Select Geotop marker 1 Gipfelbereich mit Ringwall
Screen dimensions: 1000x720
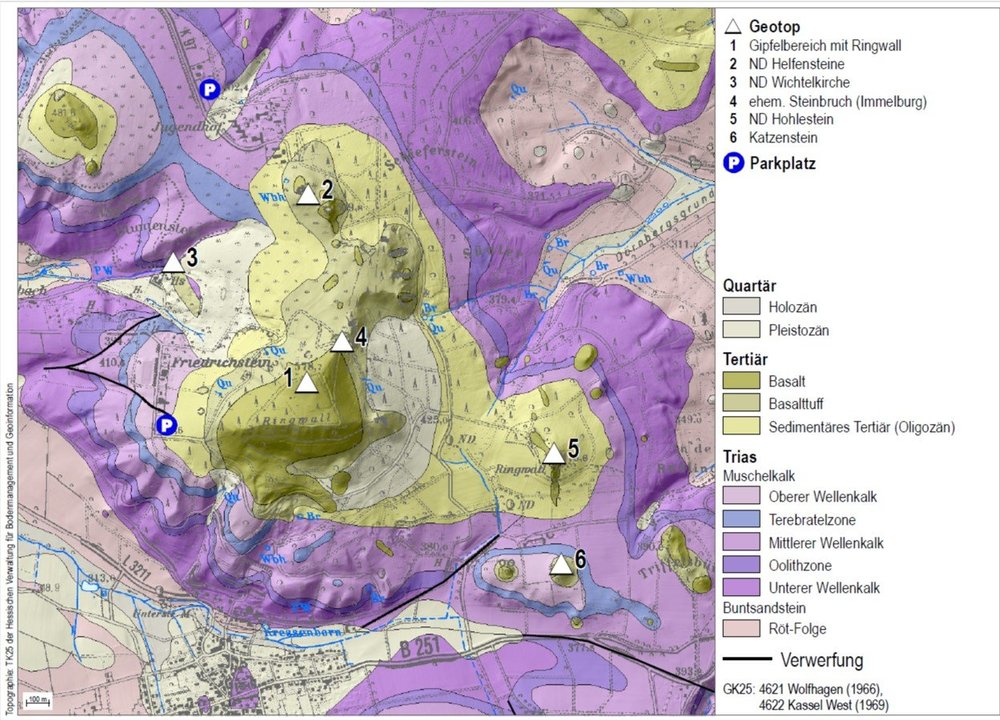point(305,380)
